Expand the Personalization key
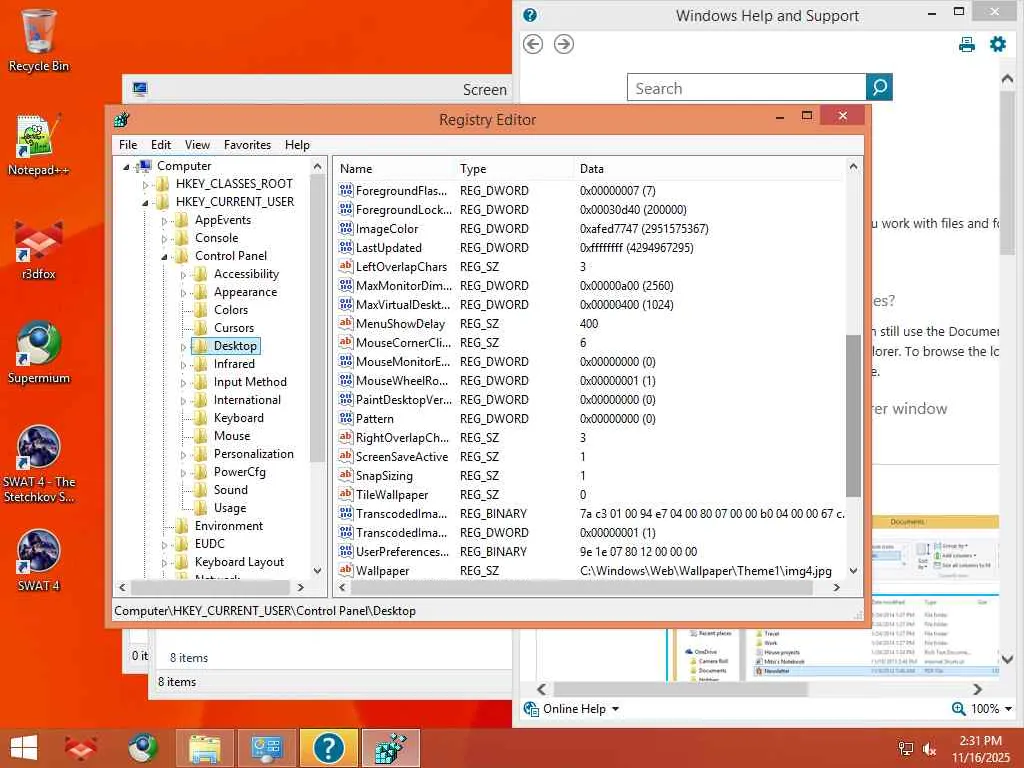Image resolution: width=1024 pixels, height=768 pixels. click(184, 455)
